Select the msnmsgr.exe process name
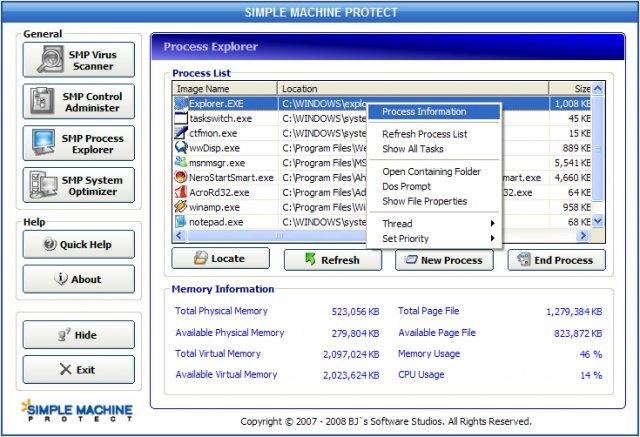 coord(217,163)
